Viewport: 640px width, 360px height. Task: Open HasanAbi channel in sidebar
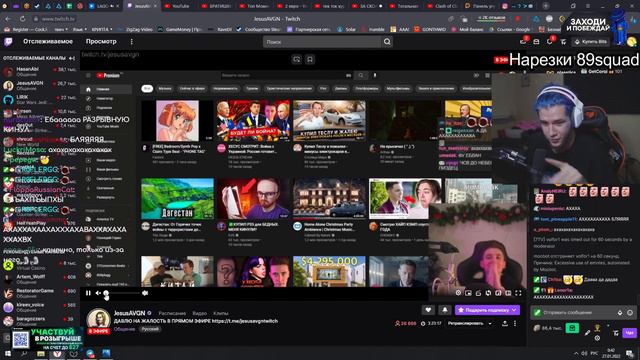click(x=40, y=72)
